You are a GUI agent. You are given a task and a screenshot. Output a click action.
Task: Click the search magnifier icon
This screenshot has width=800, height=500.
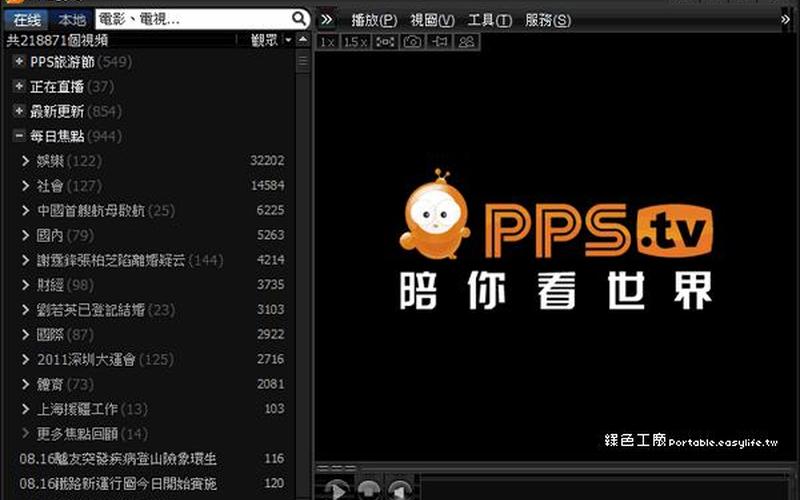pyautogui.click(x=299, y=19)
